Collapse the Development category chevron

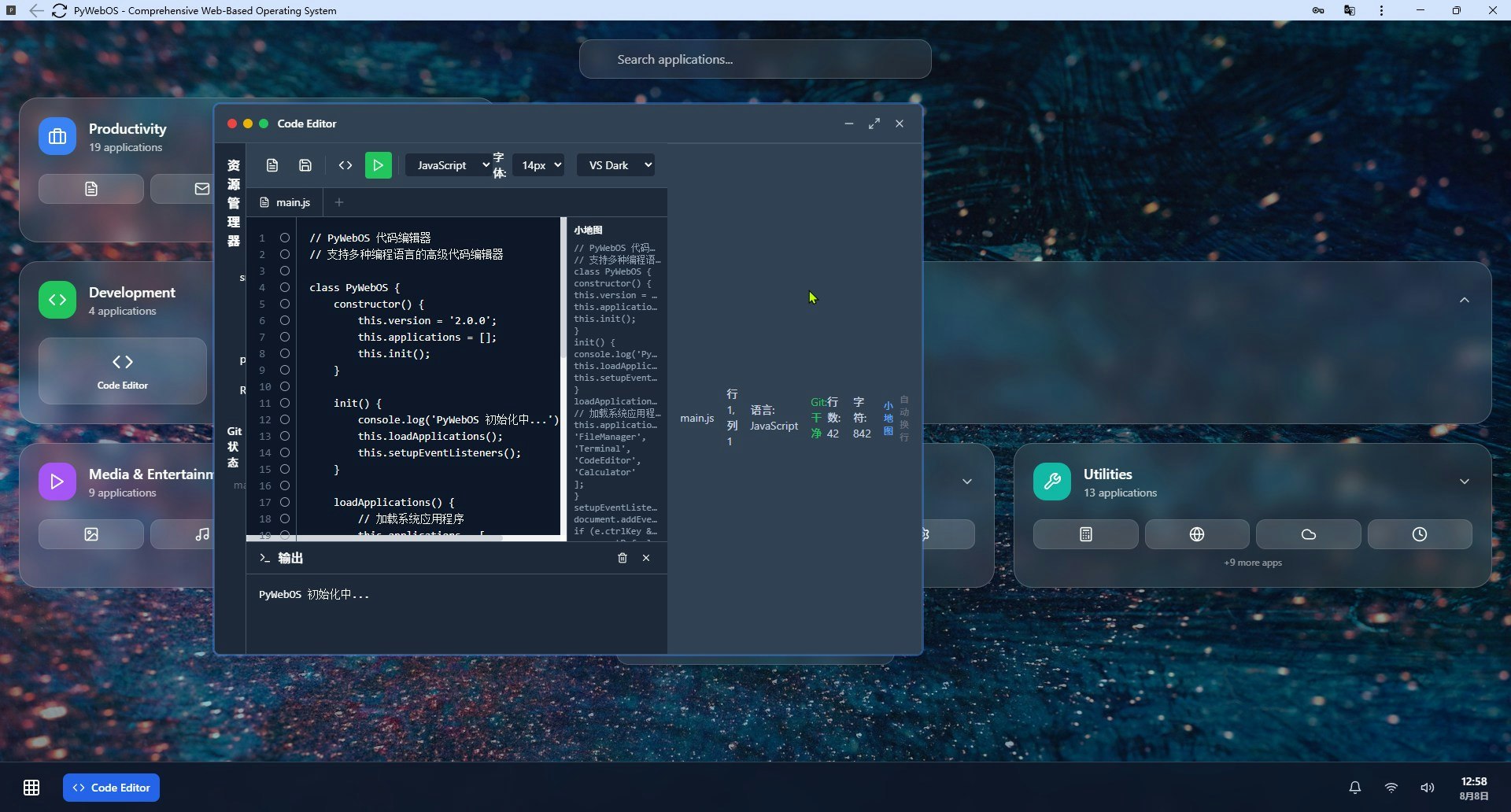[x=1465, y=300]
